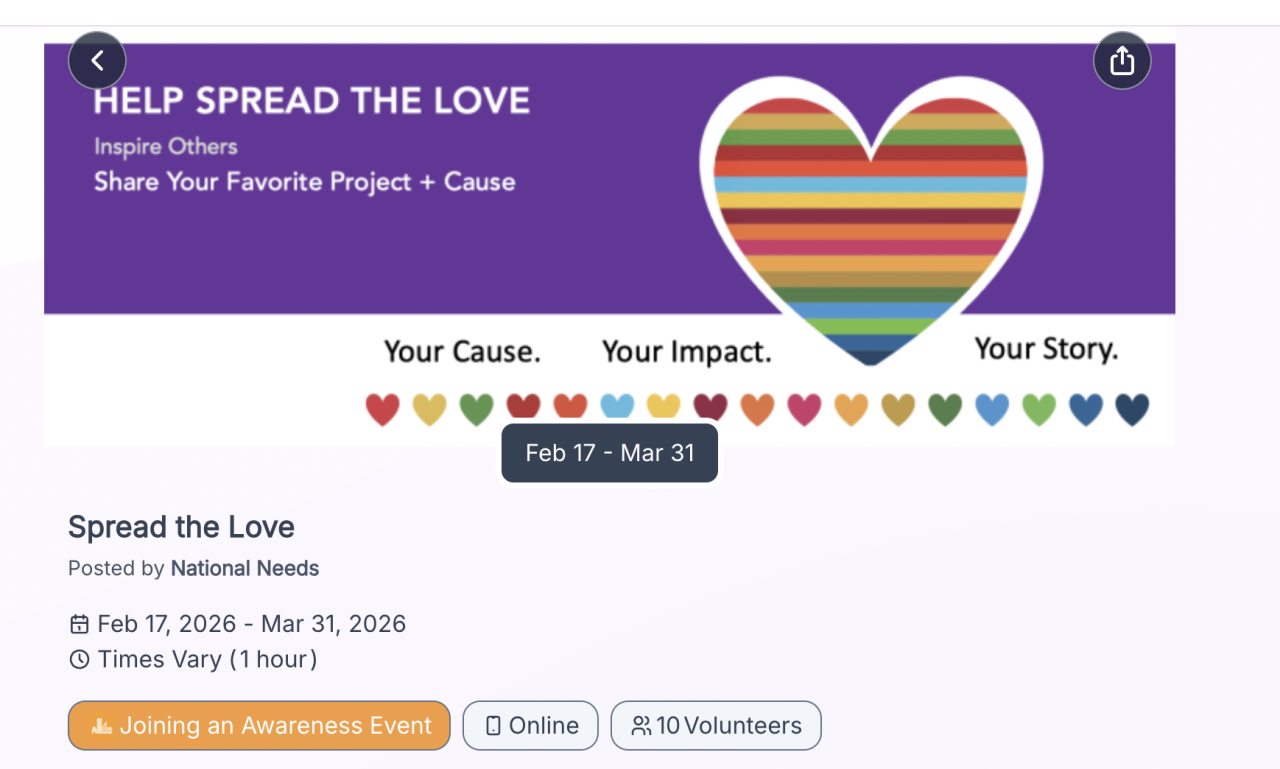The height and width of the screenshot is (769, 1280).
Task: Click the Times Vary (1 hour) text
Action: pyautogui.click(x=207, y=660)
